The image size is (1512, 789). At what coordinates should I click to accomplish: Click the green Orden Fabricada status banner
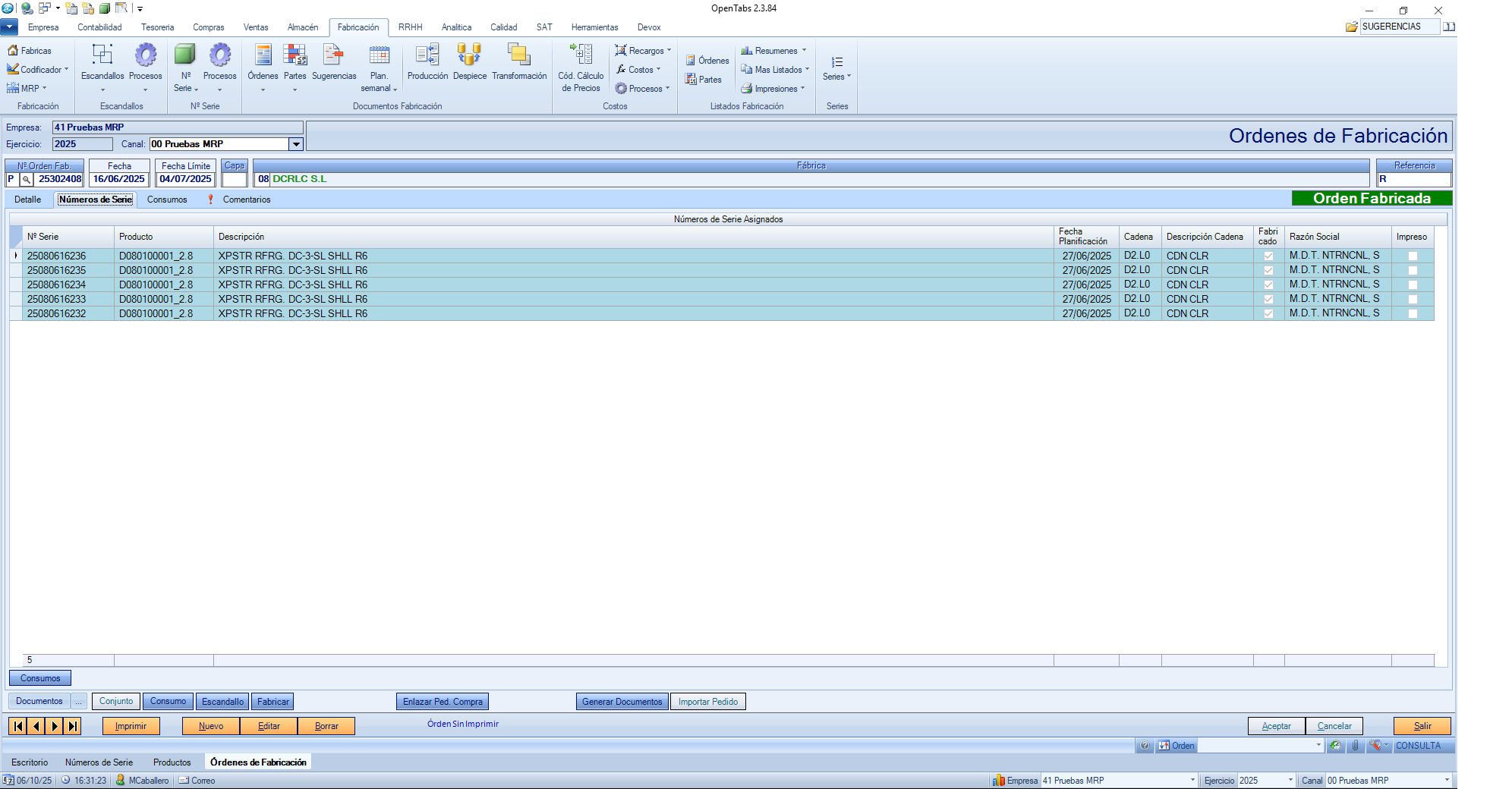pyautogui.click(x=1372, y=199)
